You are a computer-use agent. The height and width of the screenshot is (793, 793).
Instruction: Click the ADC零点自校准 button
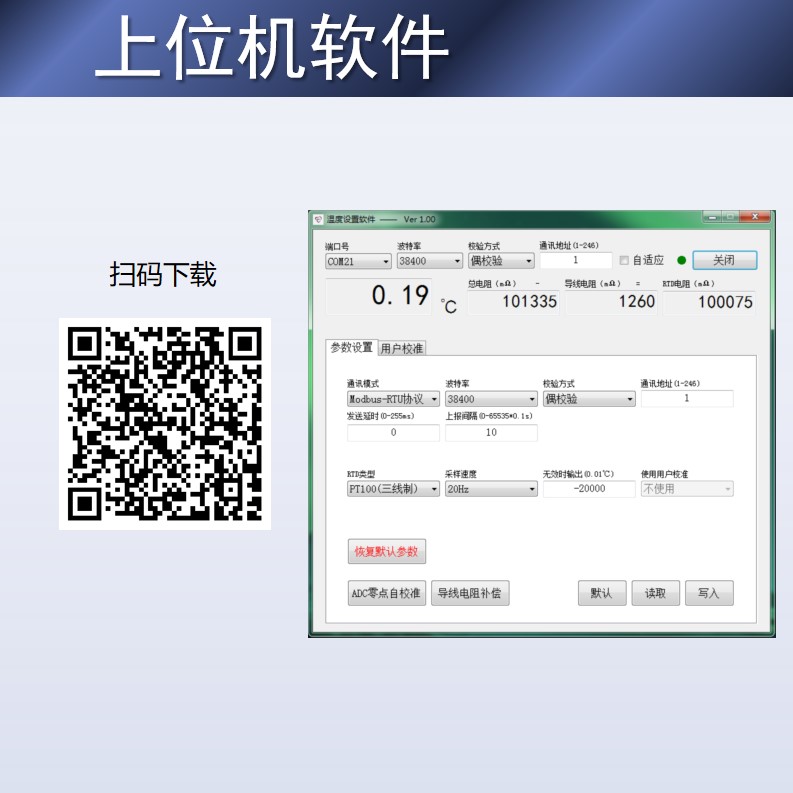pyautogui.click(x=386, y=593)
